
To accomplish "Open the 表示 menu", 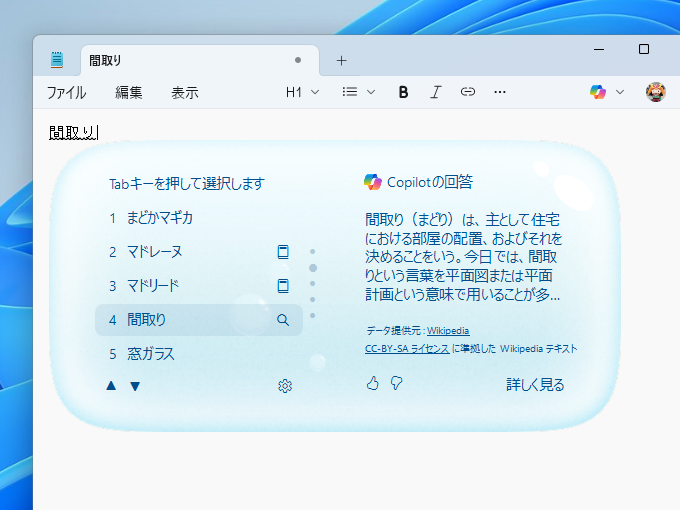I will pos(185,92).
